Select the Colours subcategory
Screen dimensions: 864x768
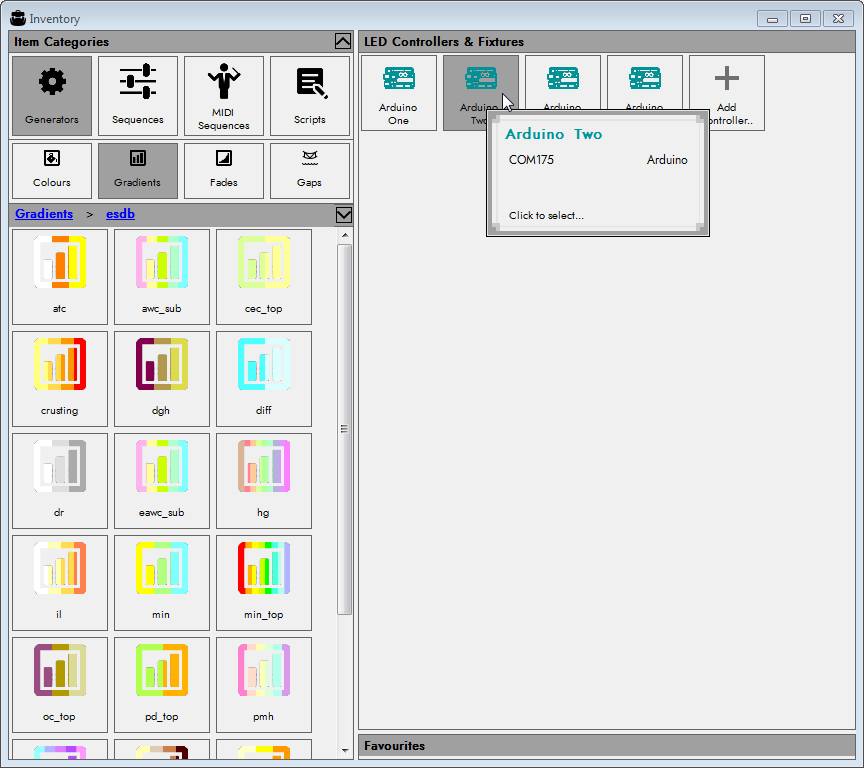point(52,170)
